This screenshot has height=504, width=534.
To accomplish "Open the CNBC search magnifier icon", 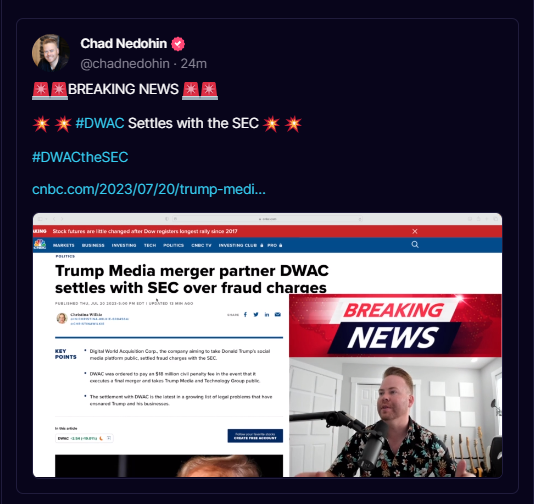I will 415,245.
